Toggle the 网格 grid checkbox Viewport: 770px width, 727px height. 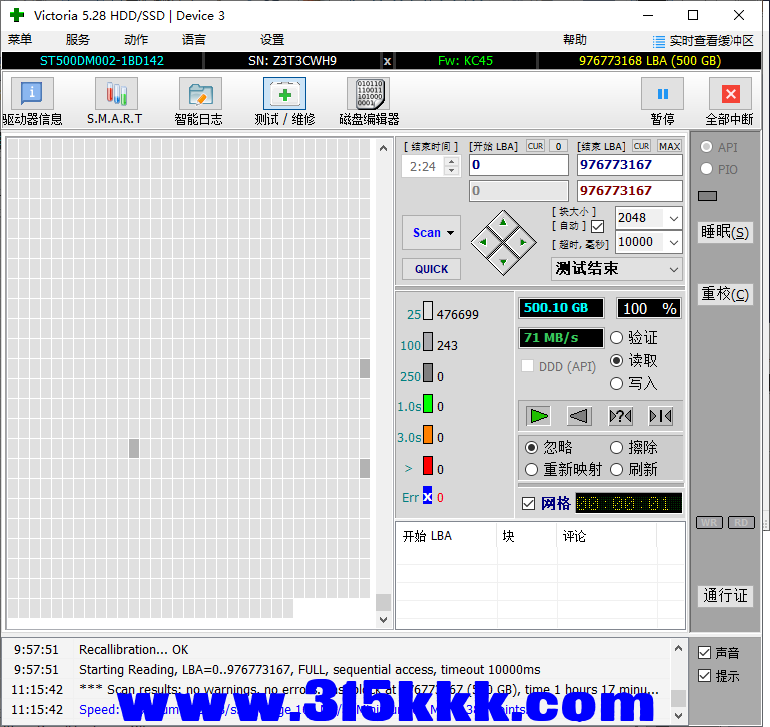point(529,503)
